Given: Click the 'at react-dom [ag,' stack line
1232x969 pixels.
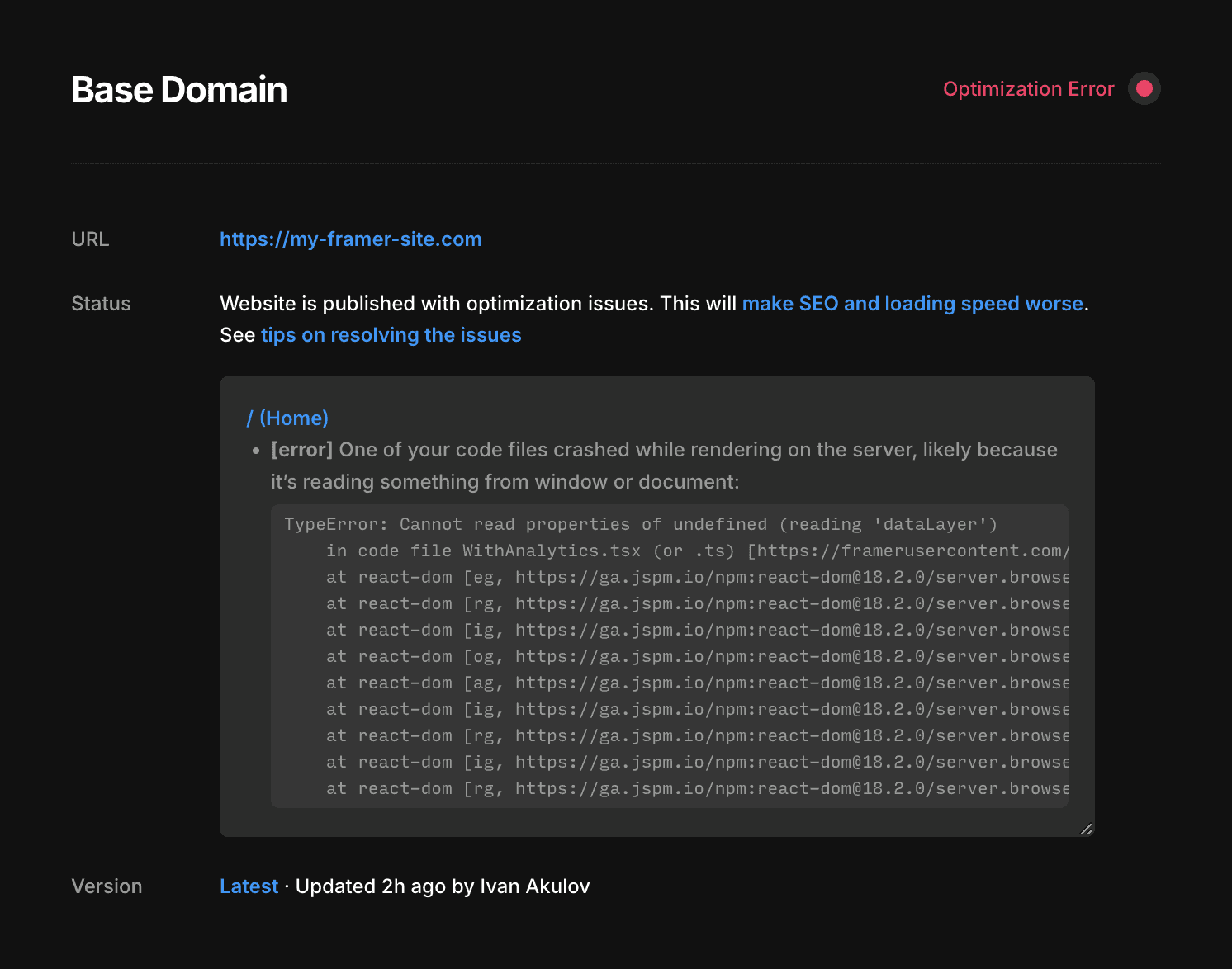Looking at the screenshot, I should [697, 683].
